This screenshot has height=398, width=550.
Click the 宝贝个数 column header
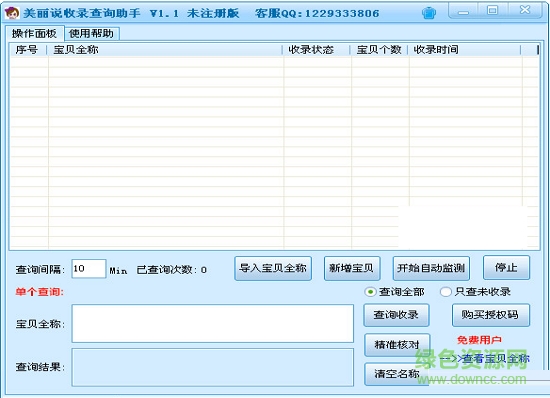(x=380, y=50)
